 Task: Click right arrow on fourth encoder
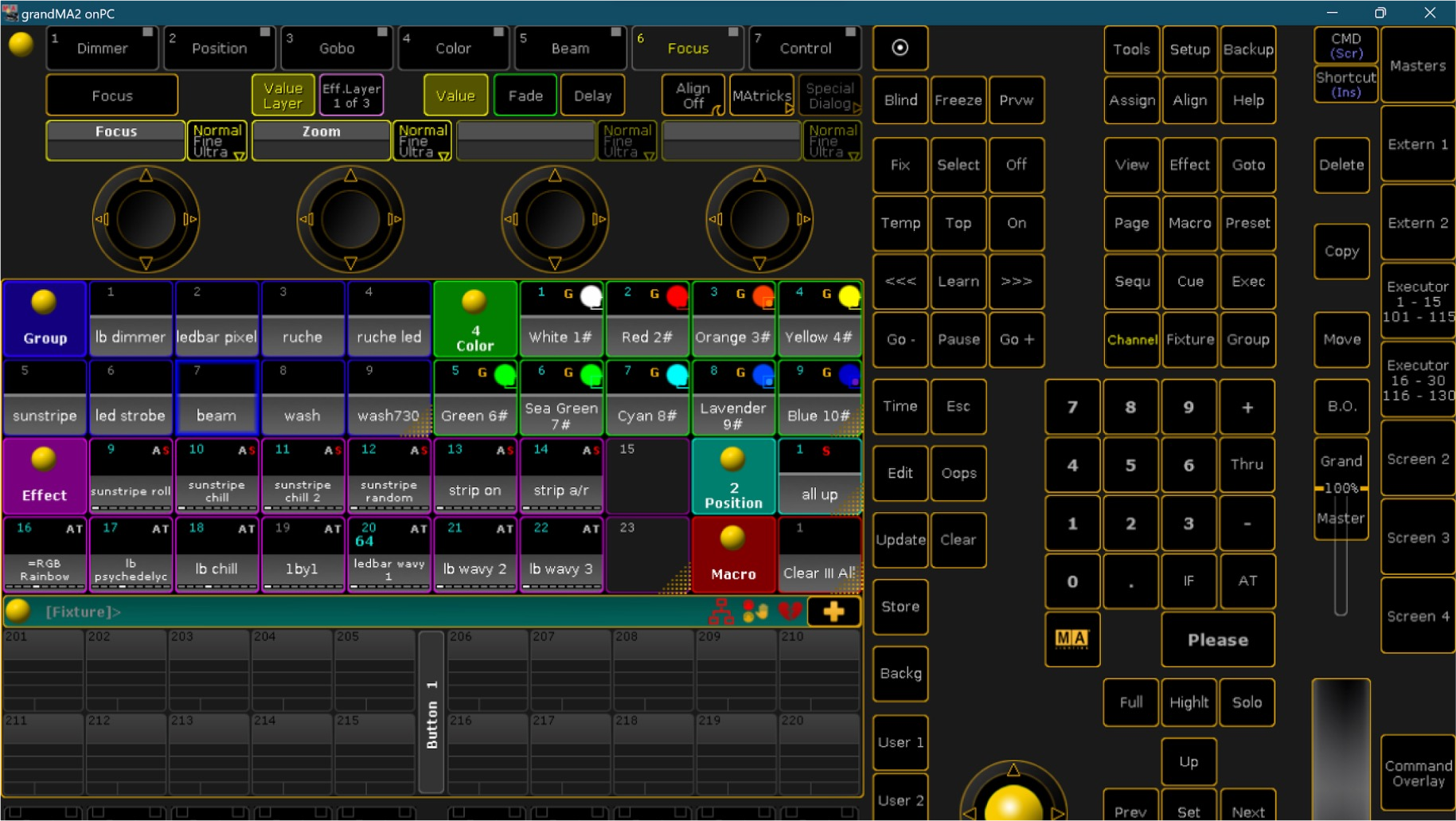click(x=803, y=219)
